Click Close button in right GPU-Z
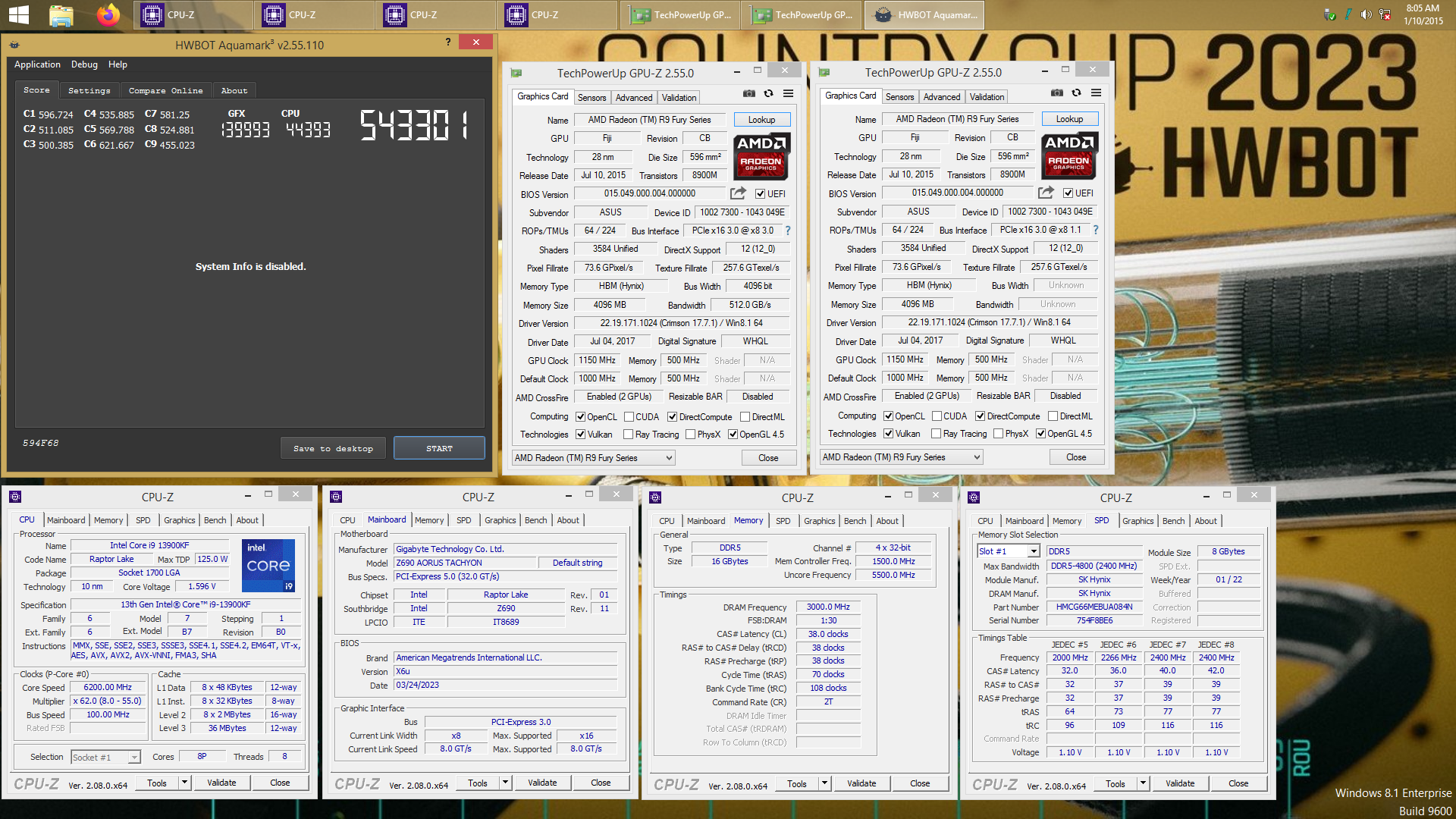This screenshot has height=819, width=1456. [x=1076, y=457]
